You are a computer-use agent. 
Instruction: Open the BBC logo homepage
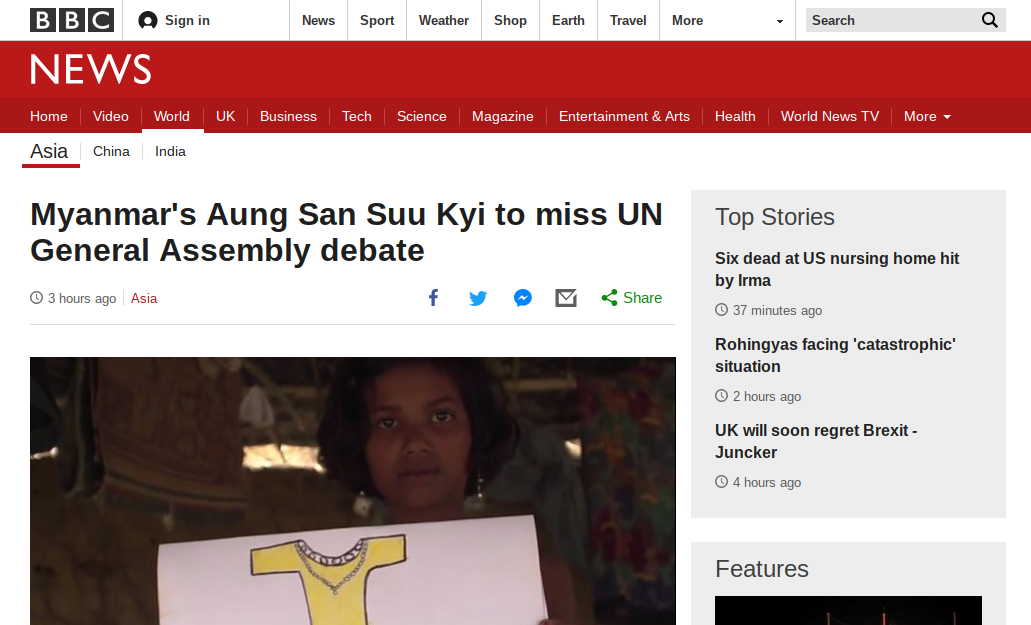click(72, 20)
